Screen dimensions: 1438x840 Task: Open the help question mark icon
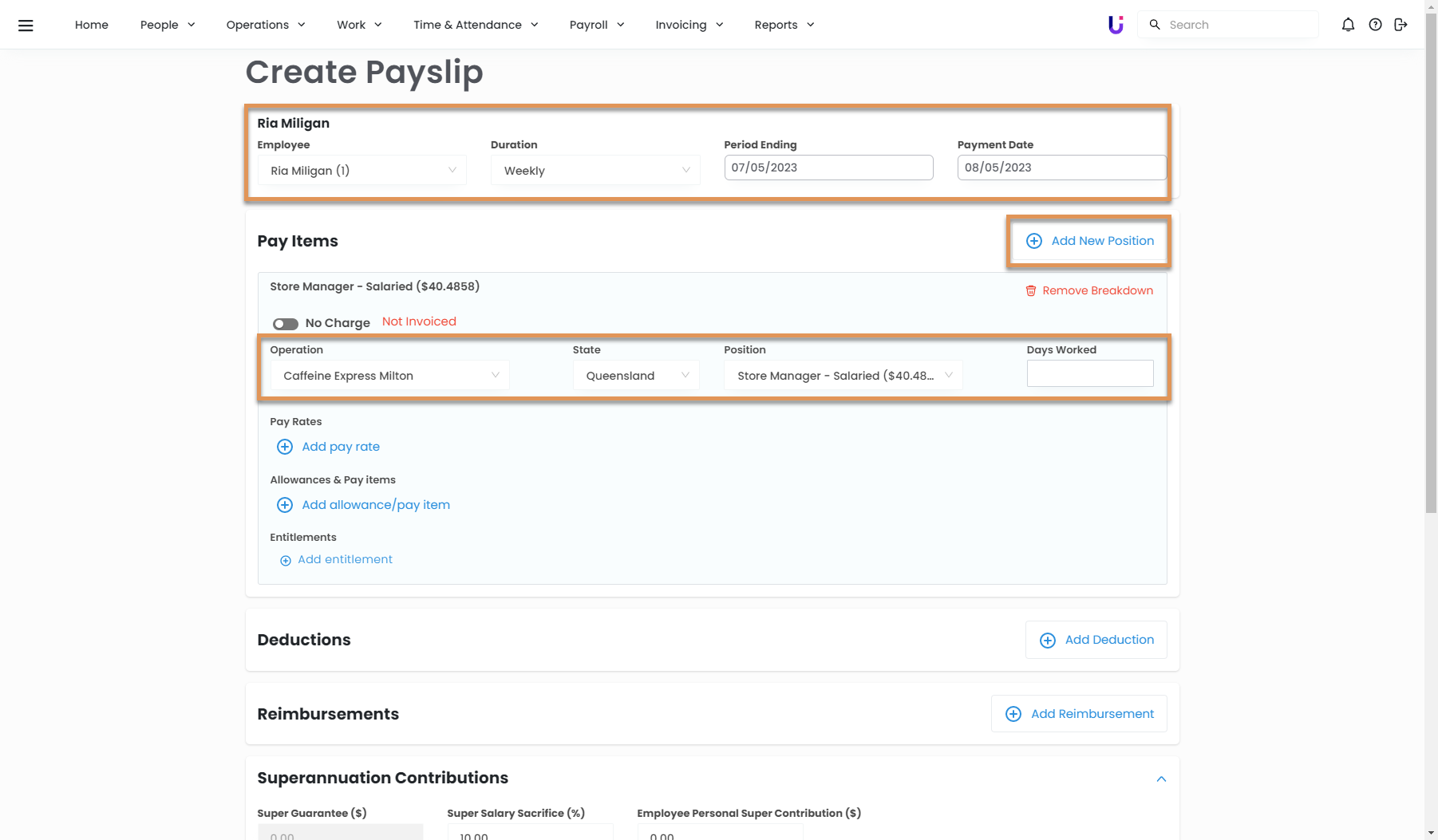pyautogui.click(x=1375, y=25)
